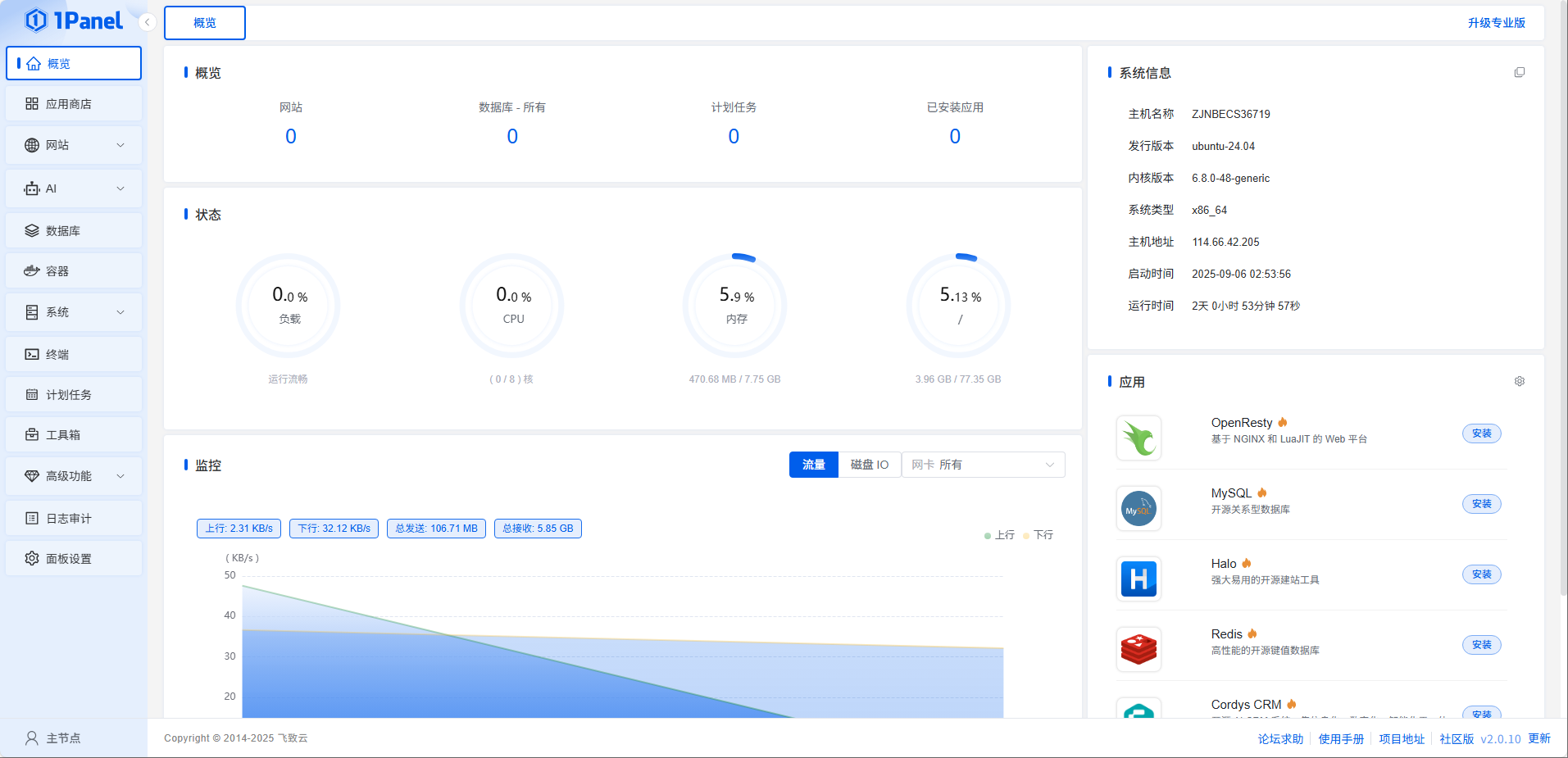Click the Redis app icon
This screenshot has height=758, width=1568.
click(x=1139, y=649)
